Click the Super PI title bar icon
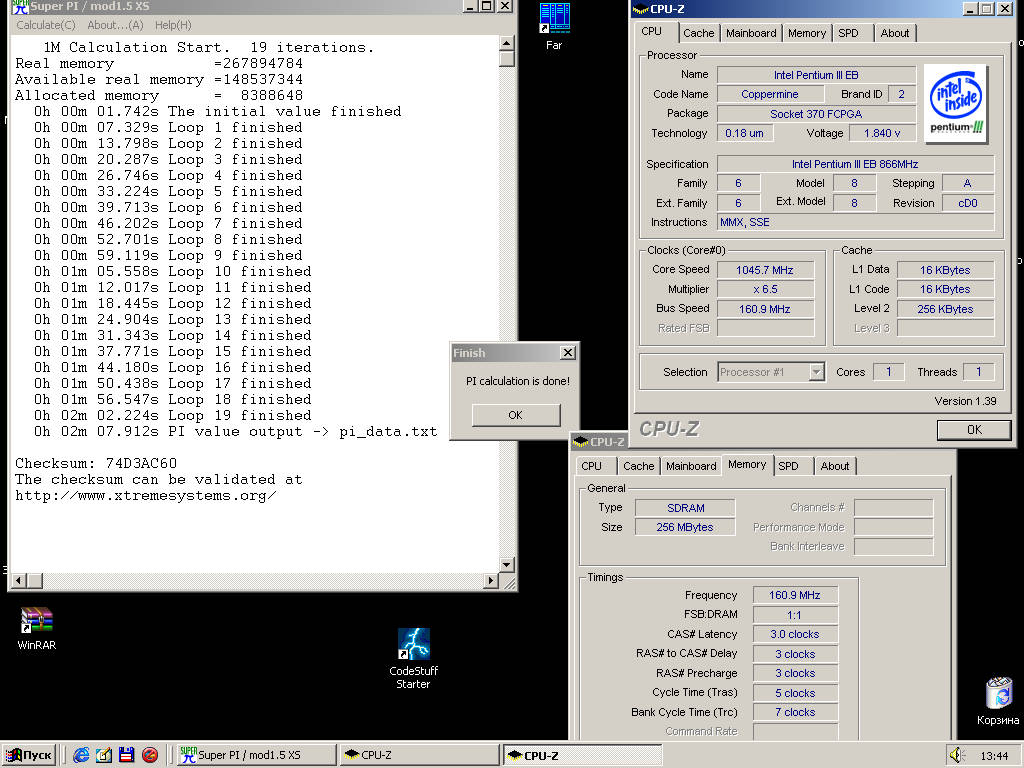 (x=20, y=7)
